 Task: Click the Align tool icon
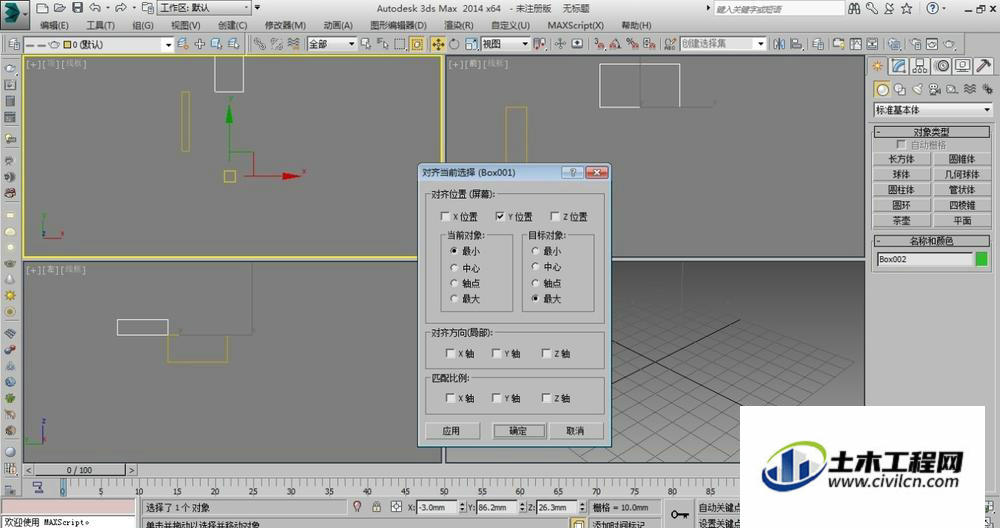(x=796, y=44)
